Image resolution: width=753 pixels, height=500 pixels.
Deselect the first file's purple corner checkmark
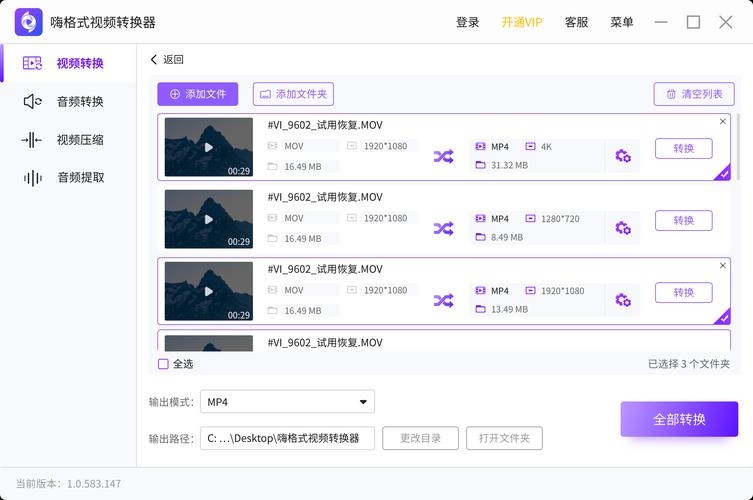coord(723,174)
